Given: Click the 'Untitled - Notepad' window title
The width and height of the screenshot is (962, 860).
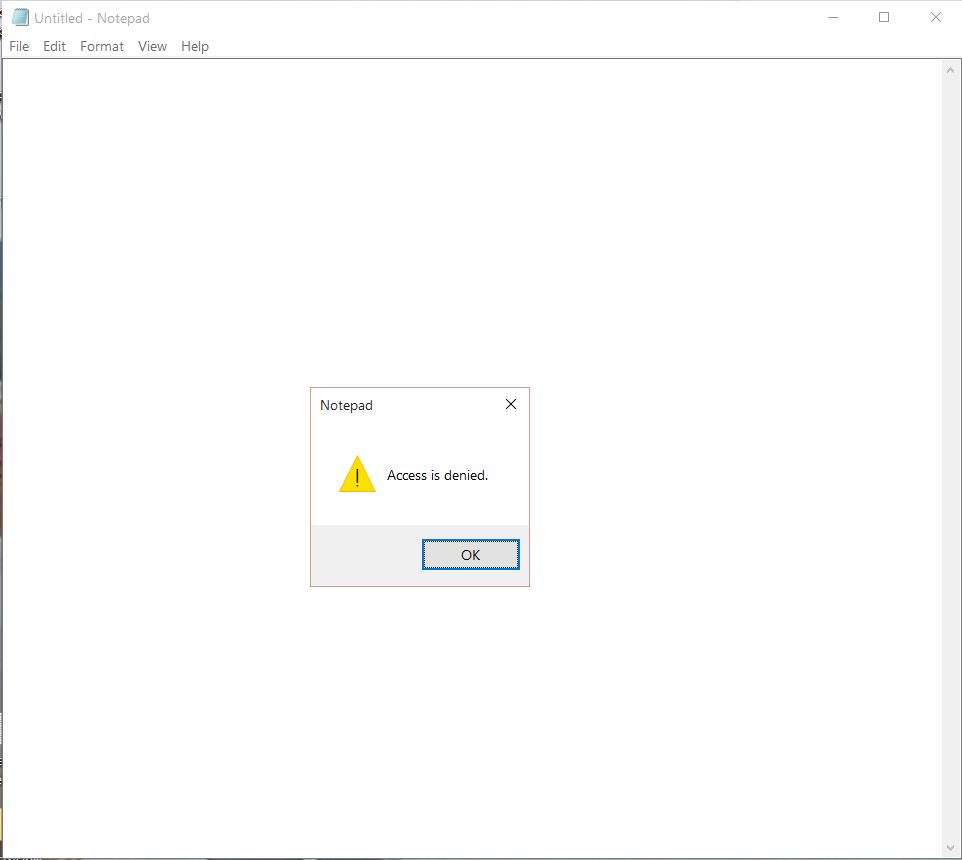Looking at the screenshot, I should point(92,18).
